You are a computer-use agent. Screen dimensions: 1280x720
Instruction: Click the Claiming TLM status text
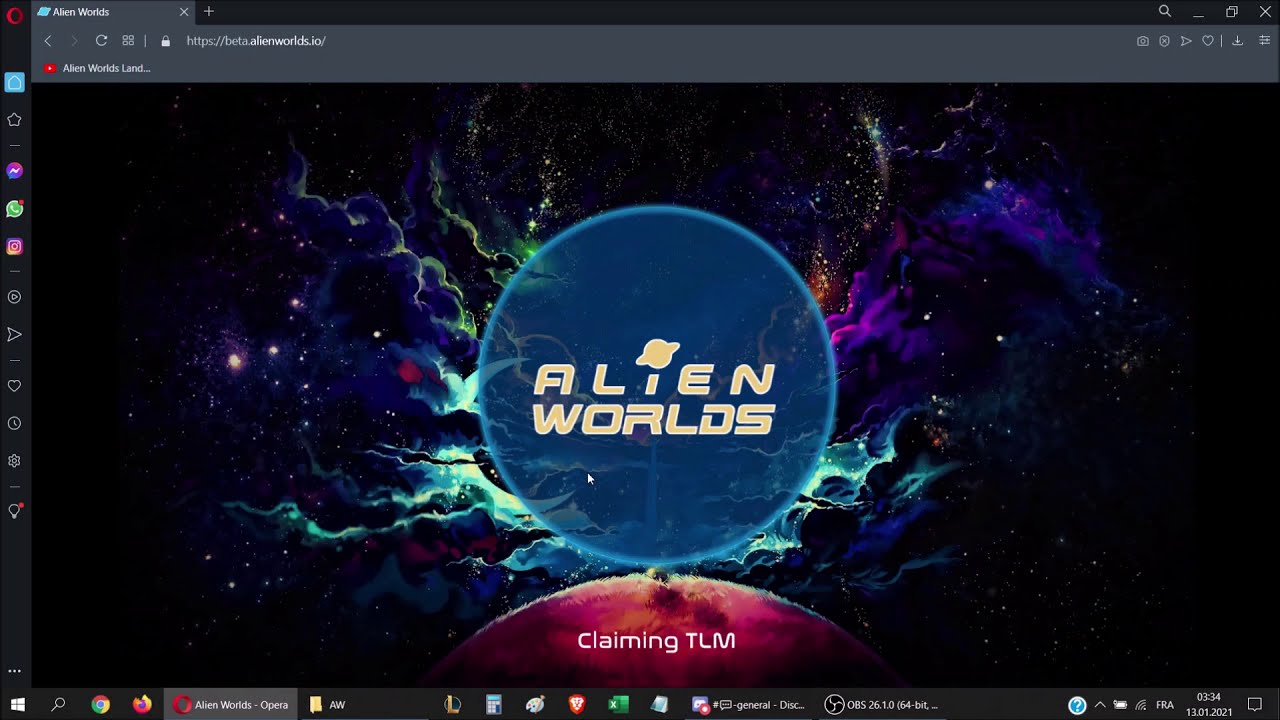[656, 641]
